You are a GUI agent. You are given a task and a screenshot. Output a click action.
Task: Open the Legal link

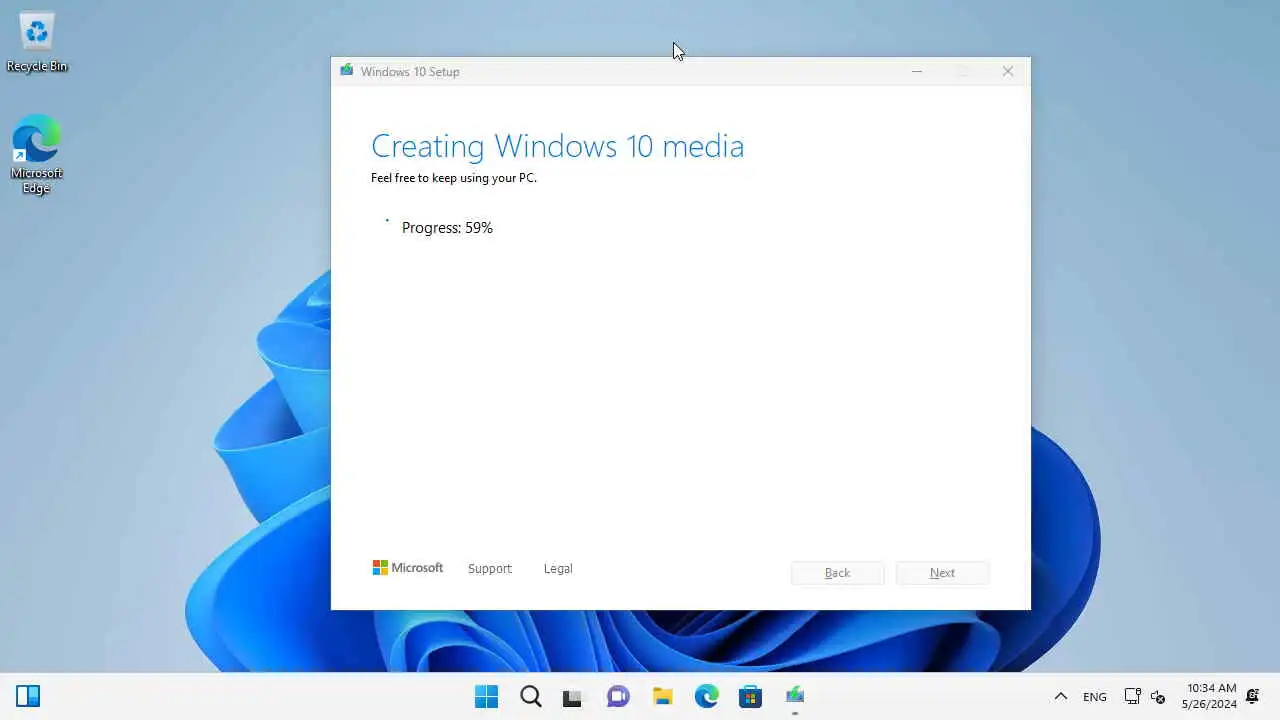pyautogui.click(x=558, y=568)
